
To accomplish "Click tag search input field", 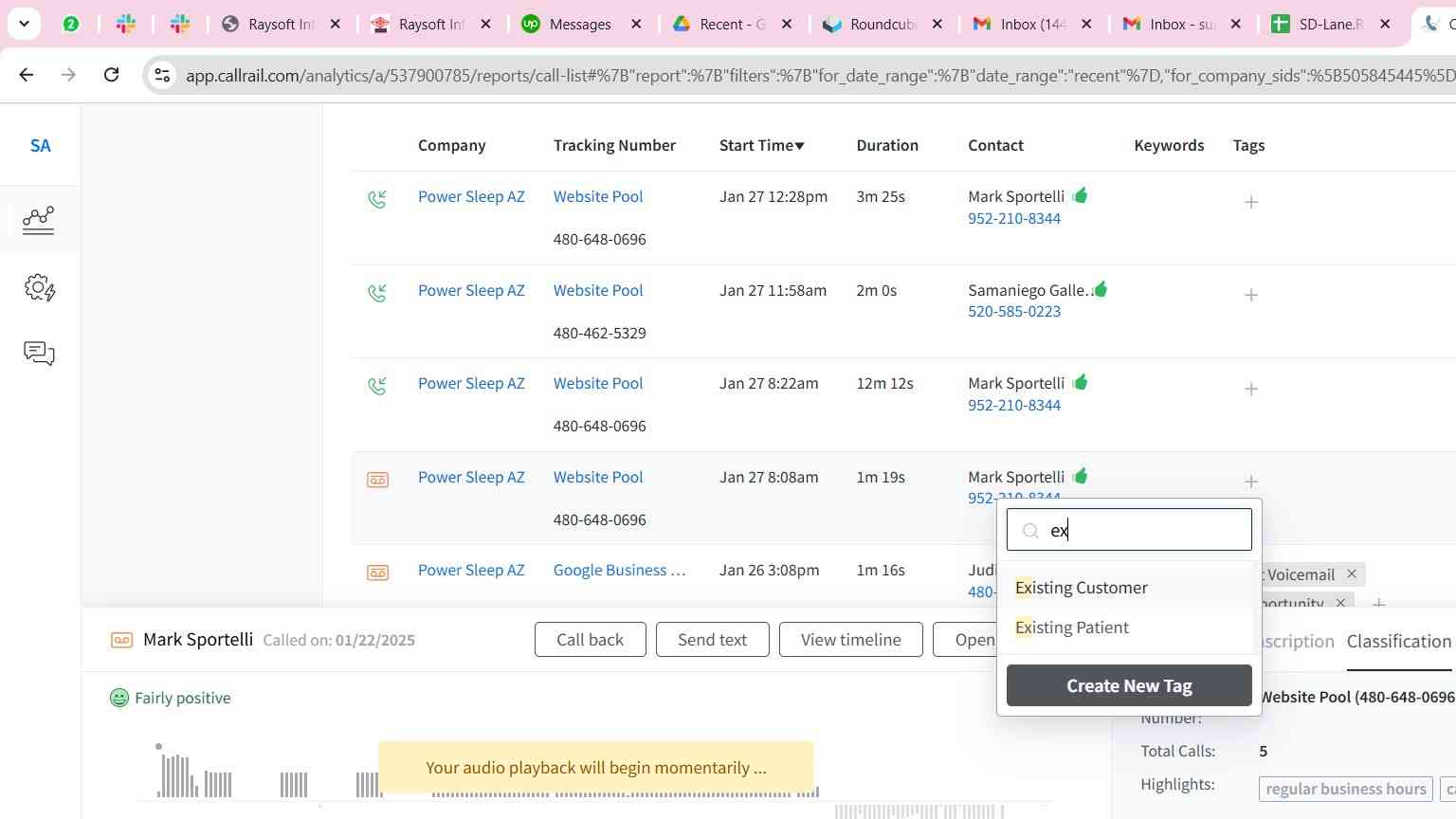I will pyautogui.click(x=1129, y=530).
